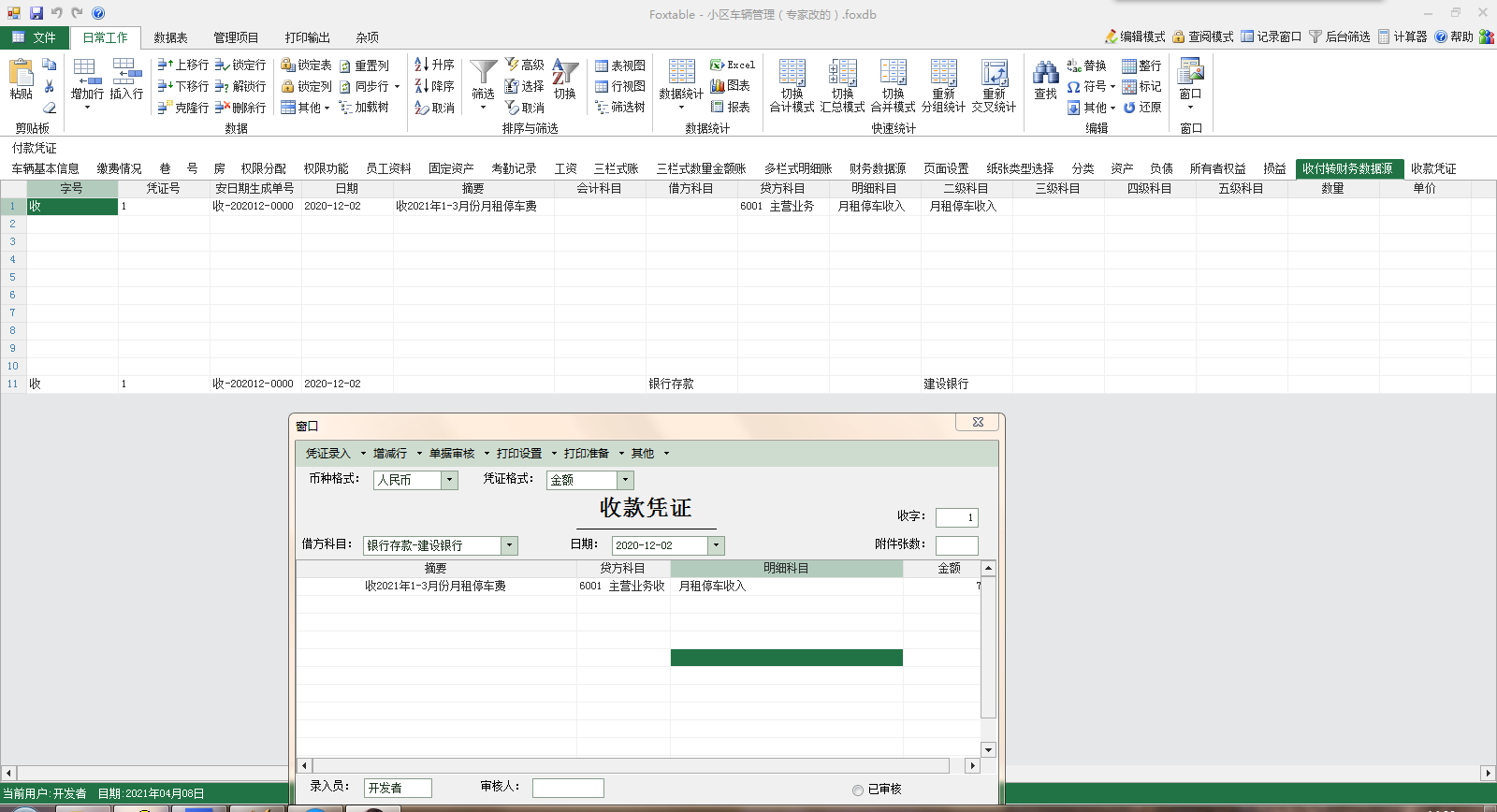Click Backend Filter (后台筛选)
The height and width of the screenshot is (812, 1497).
pyautogui.click(x=1340, y=36)
